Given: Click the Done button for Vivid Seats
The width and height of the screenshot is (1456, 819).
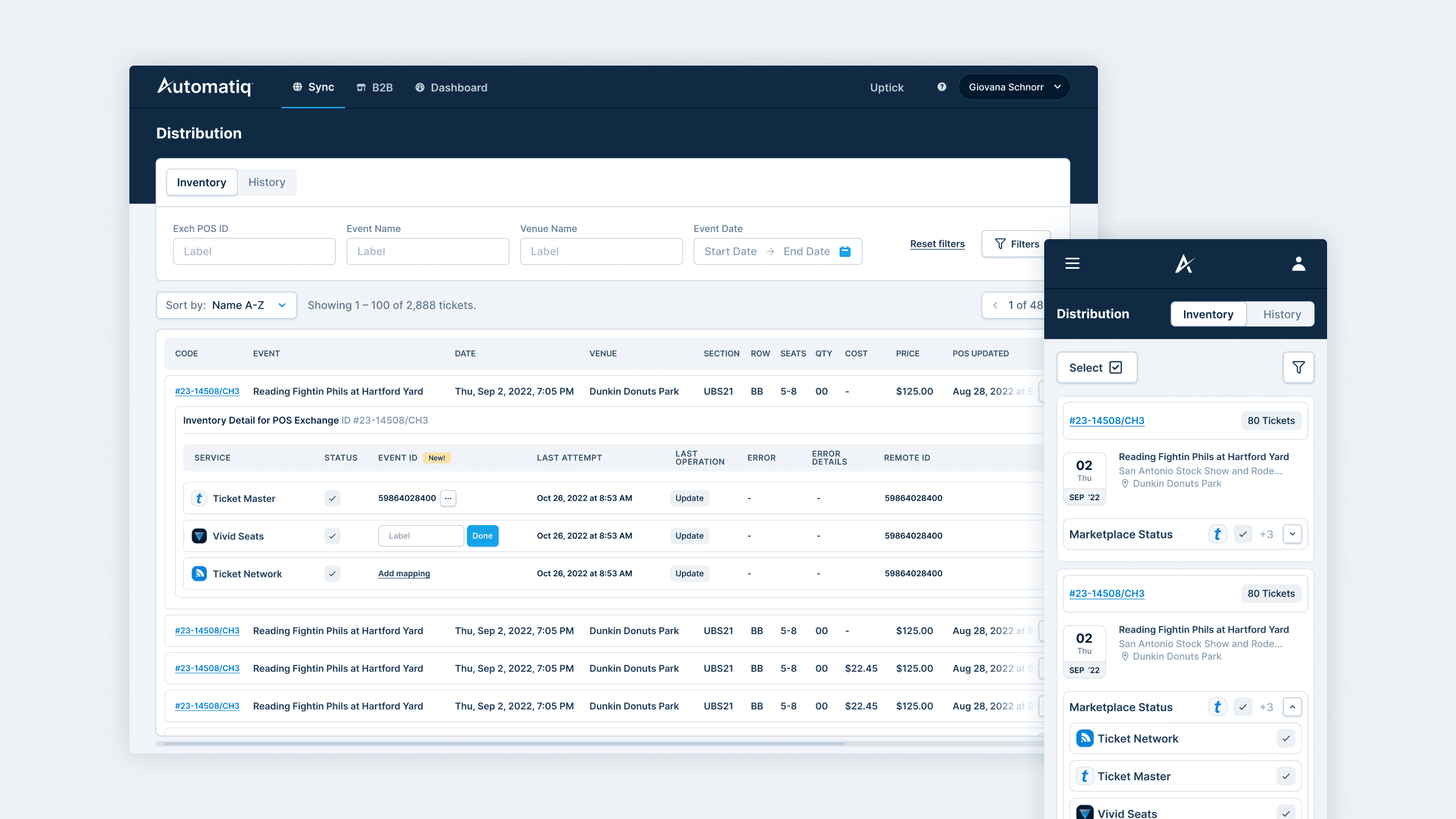Looking at the screenshot, I should click(x=482, y=536).
